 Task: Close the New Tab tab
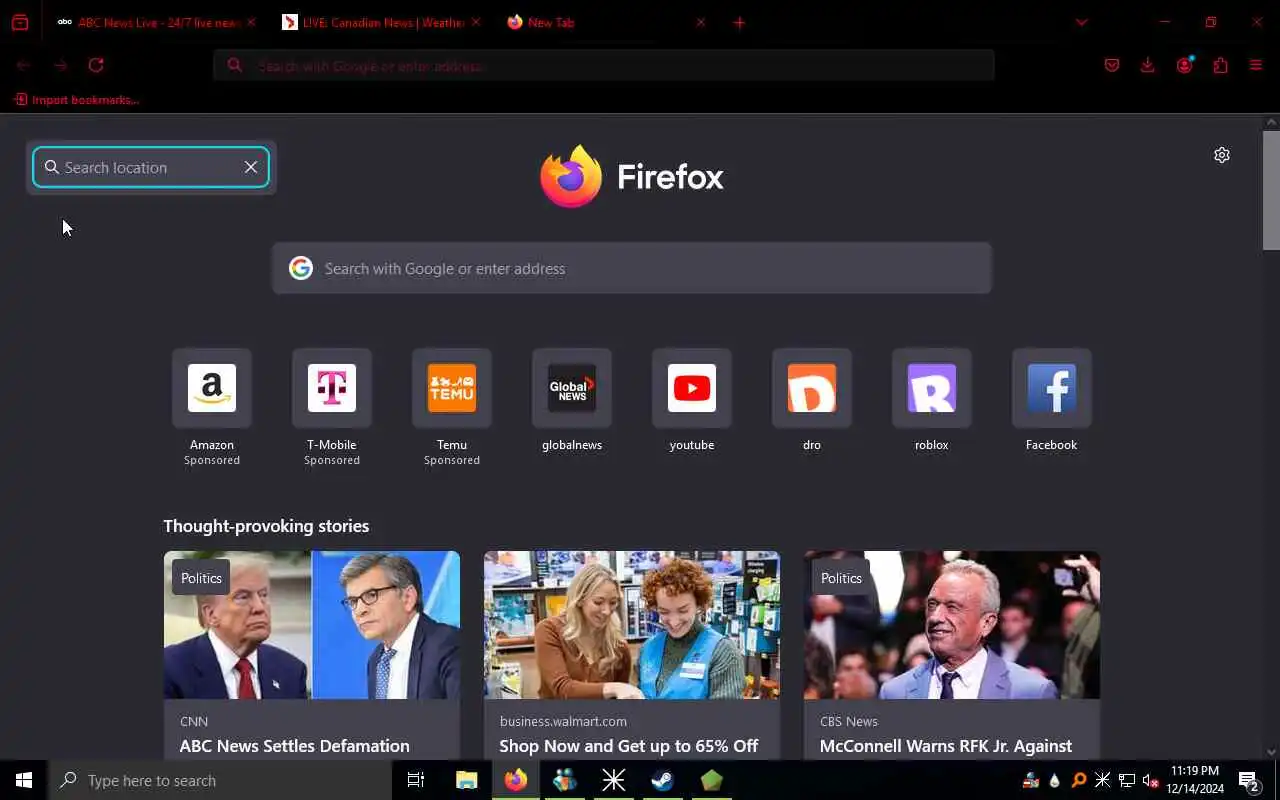click(x=700, y=22)
